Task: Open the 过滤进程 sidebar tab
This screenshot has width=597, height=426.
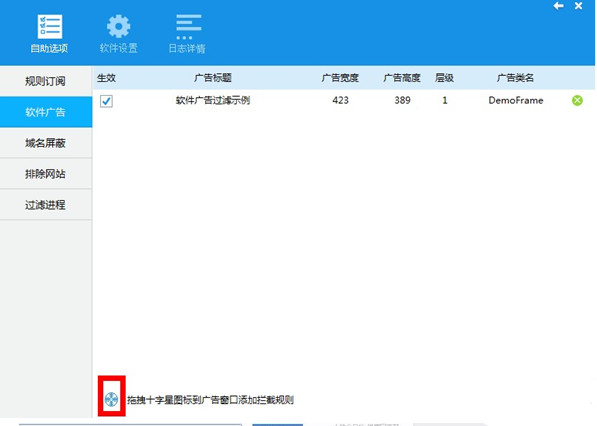Action: click(46, 205)
